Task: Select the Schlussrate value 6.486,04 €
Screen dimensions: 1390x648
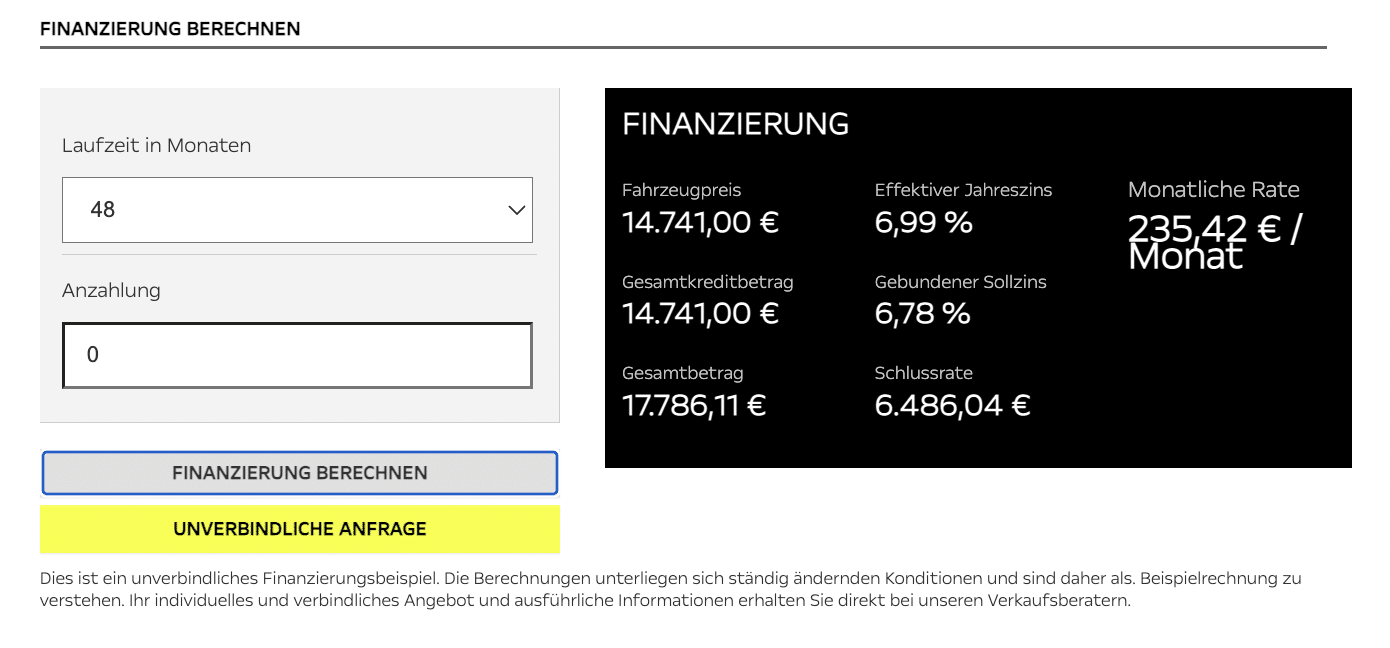Action: click(x=952, y=405)
